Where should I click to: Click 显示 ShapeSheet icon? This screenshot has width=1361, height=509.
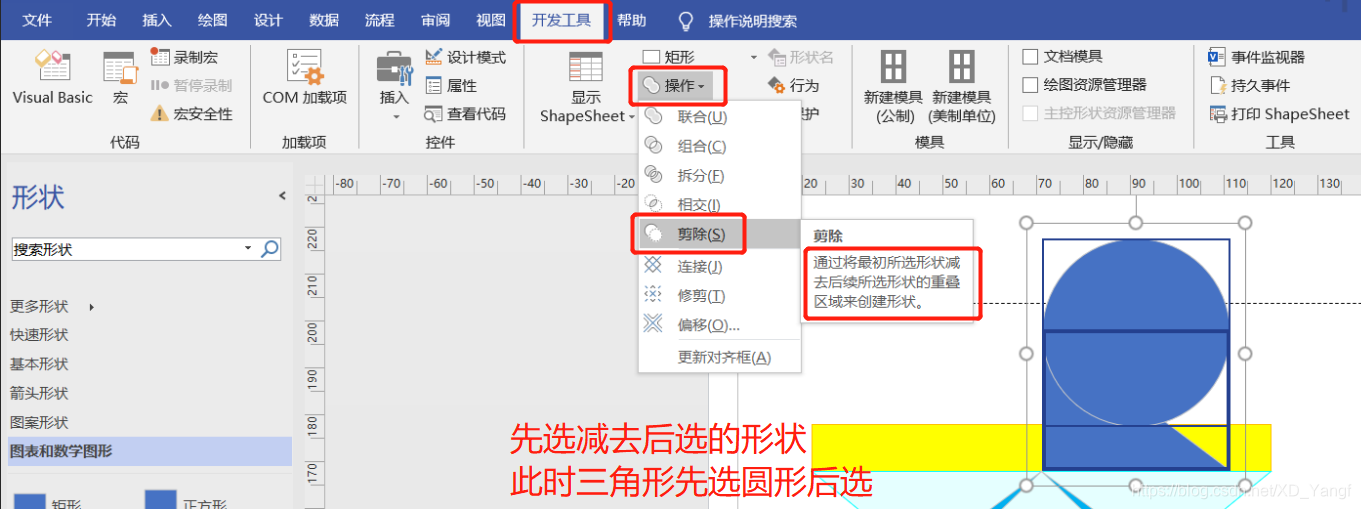click(x=586, y=67)
